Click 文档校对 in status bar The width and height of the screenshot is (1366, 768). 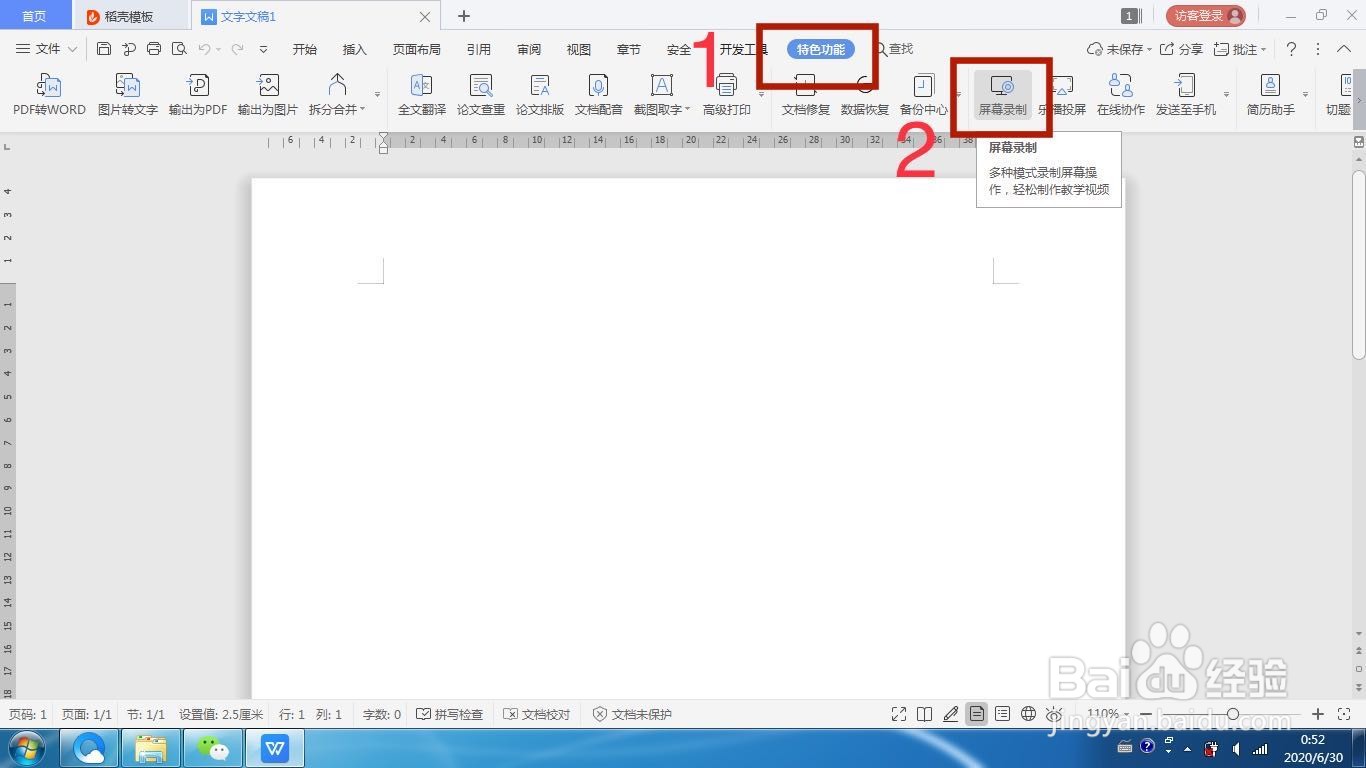coord(537,714)
